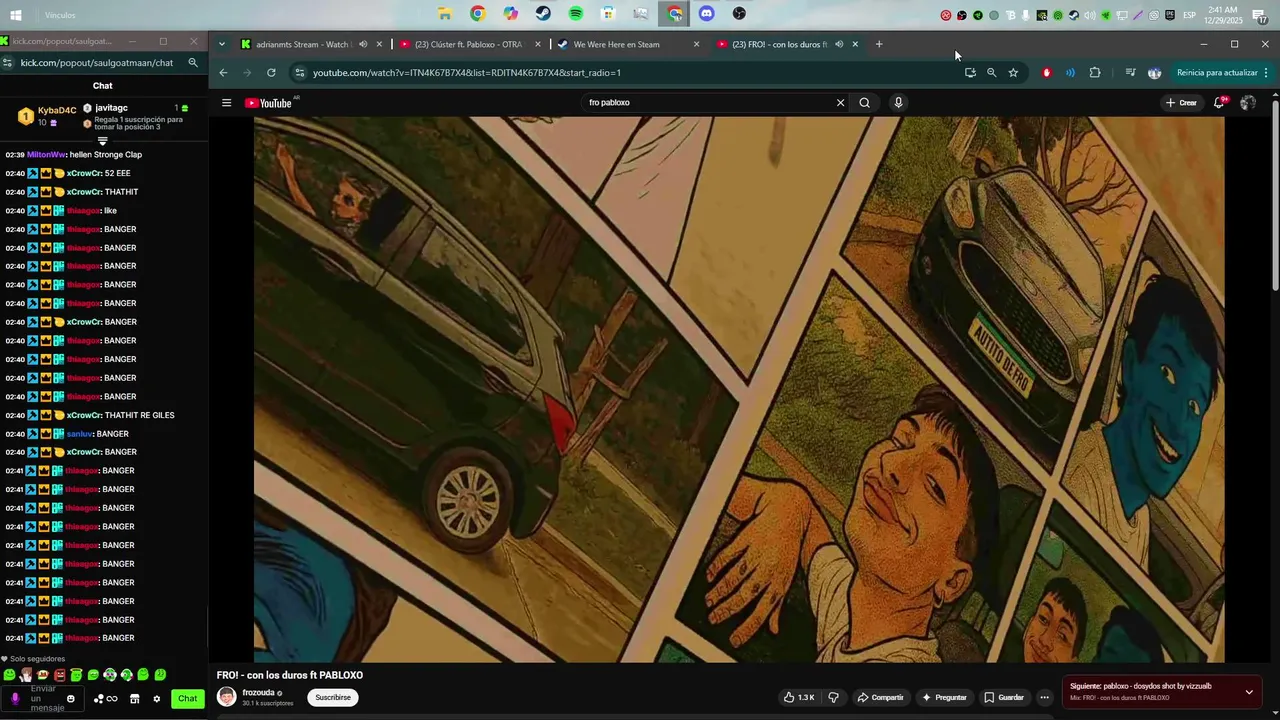
Task: Insert the first green Kick emote
Action: point(9,675)
